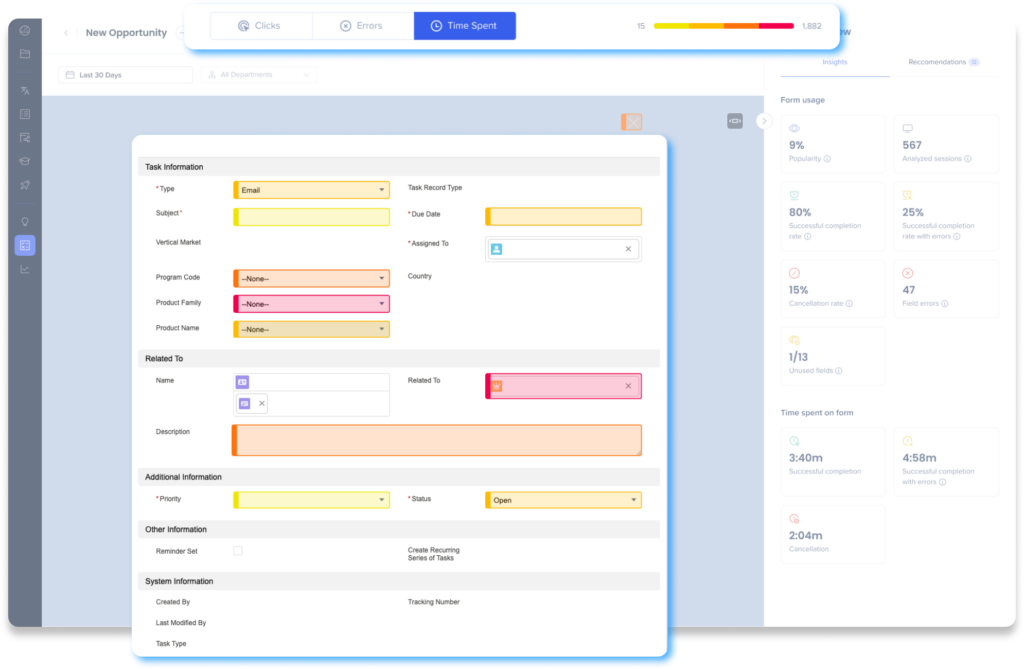The width and height of the screenshot is (1024, 669).
Task: Open the Recommendations tab
Action: pos(943,62)
